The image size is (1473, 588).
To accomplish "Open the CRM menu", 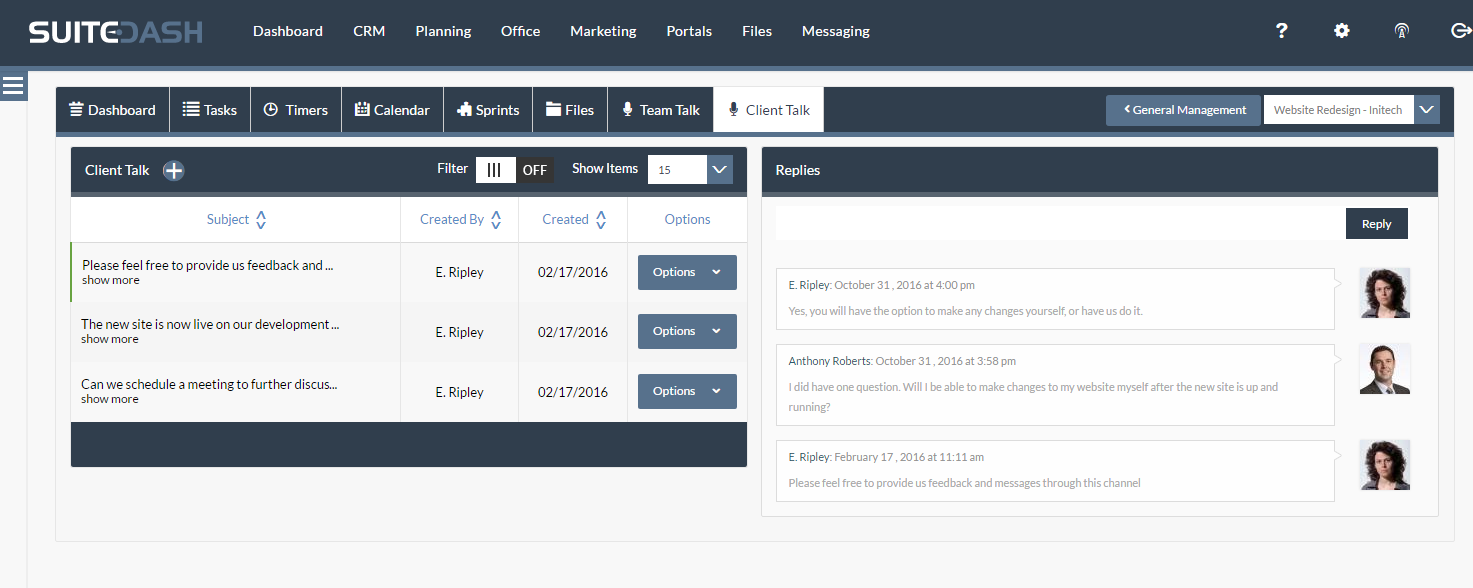I will coord(369,31).
